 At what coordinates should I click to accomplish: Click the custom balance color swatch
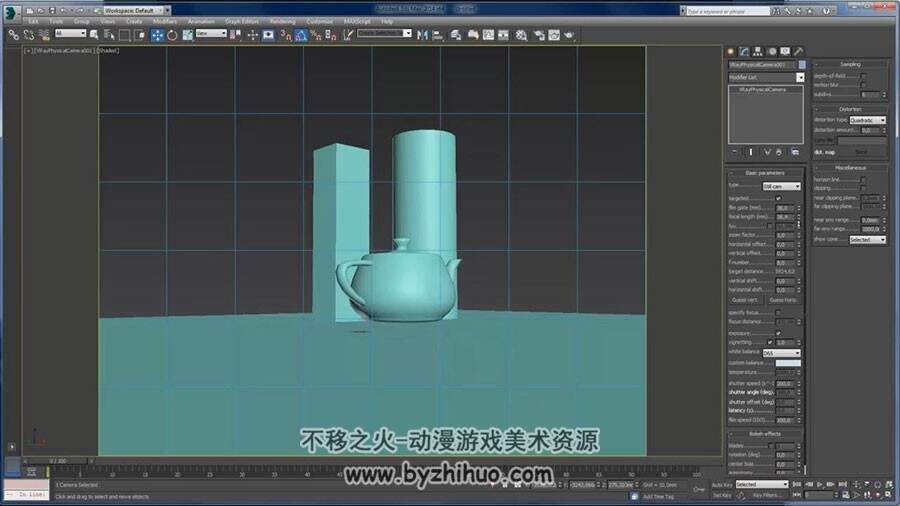pos(788,363)
